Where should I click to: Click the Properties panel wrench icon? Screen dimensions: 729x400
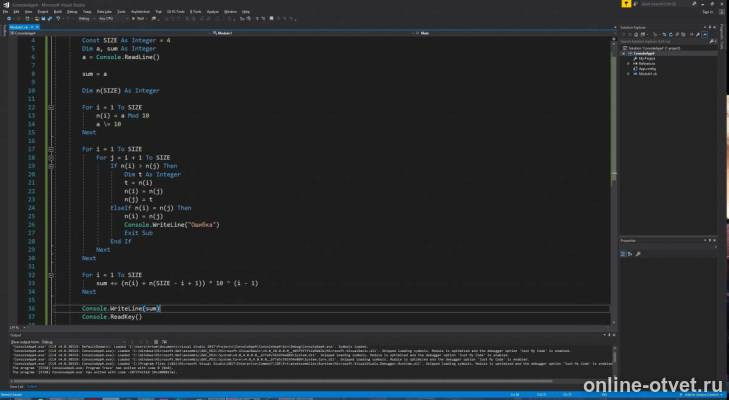point(638,254)
